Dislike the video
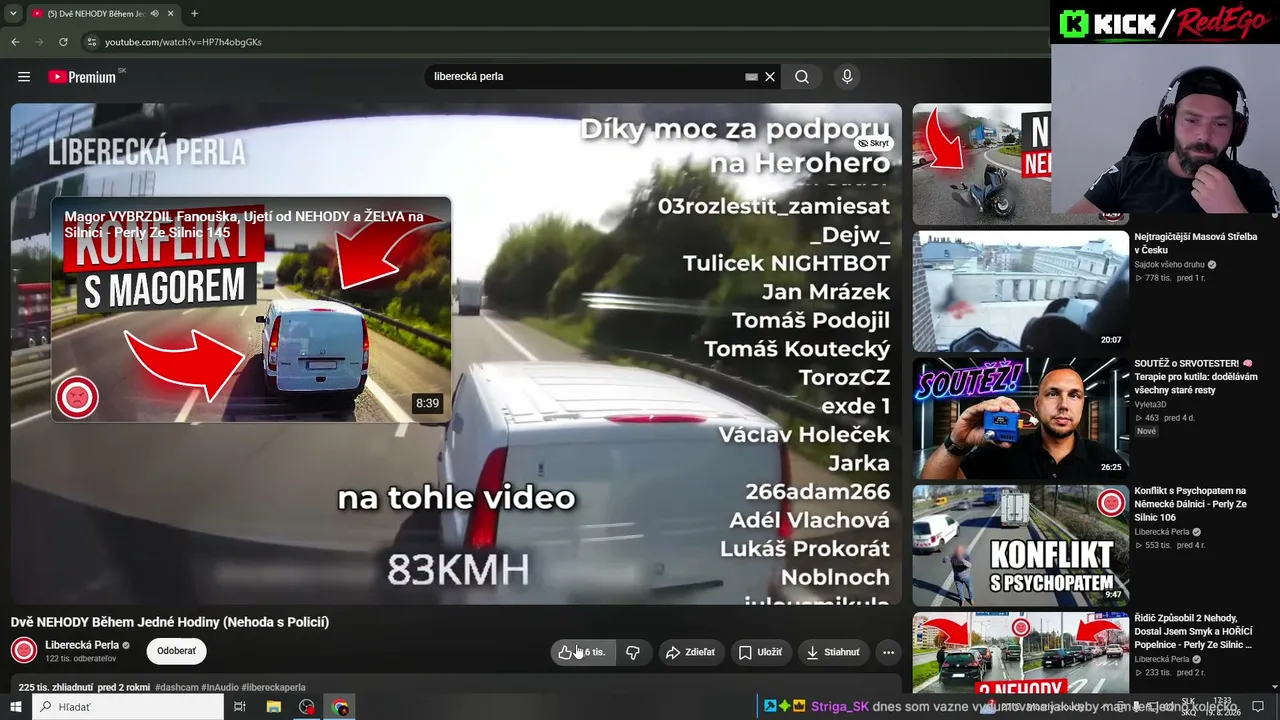Image resolution: width=1280 pixels, height=720 pixels. coord(633,652)
